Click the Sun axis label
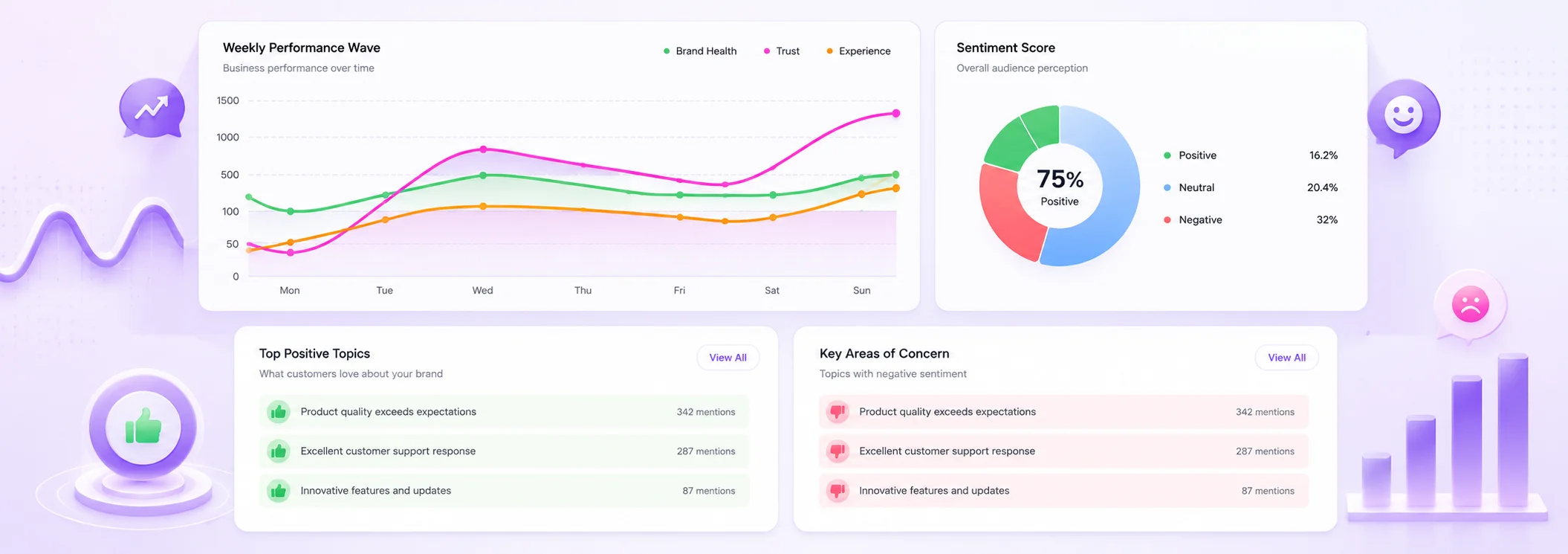Viewport: 1568px width, 554px height. click(861, 291)
